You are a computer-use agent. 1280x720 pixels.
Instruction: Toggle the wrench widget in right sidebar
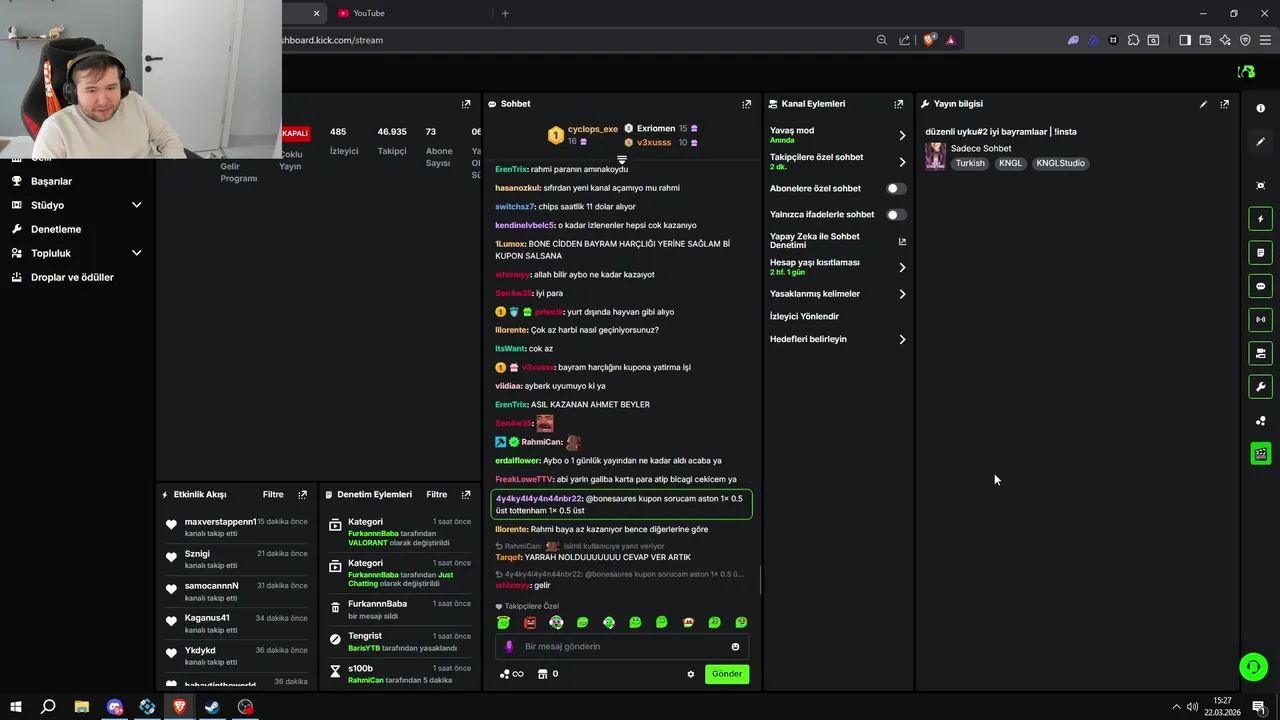click(1260, 387)
